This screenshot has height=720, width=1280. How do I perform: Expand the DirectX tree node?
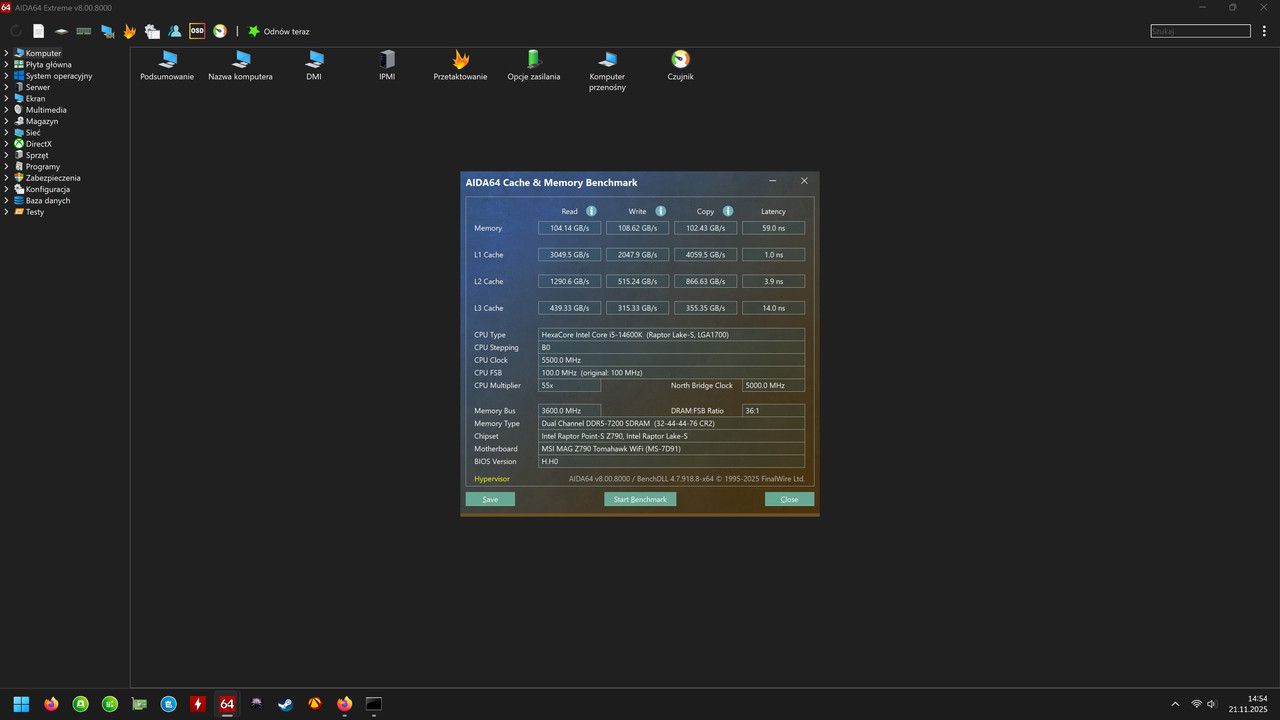click(6, 144)
